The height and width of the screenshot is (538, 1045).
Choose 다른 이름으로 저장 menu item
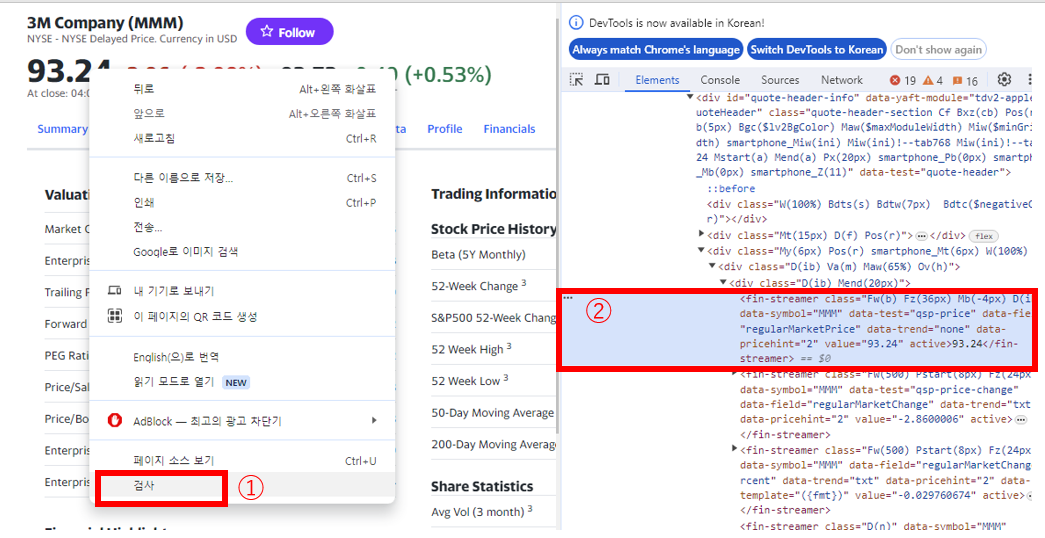coord(243,178)
